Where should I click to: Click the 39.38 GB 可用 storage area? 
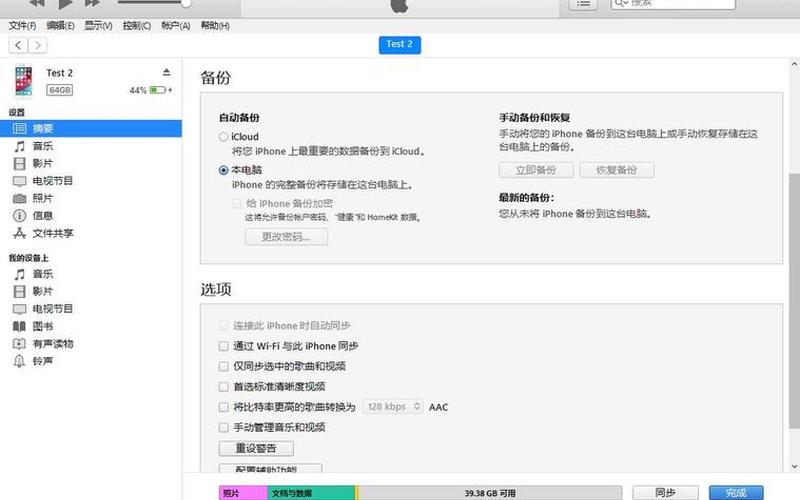coord(490,493)
